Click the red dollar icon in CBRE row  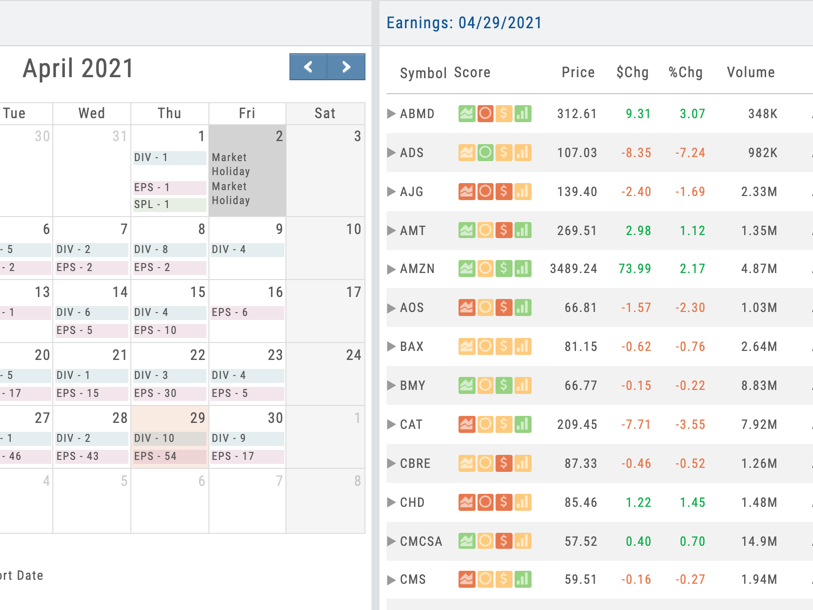tap(504, 463)
